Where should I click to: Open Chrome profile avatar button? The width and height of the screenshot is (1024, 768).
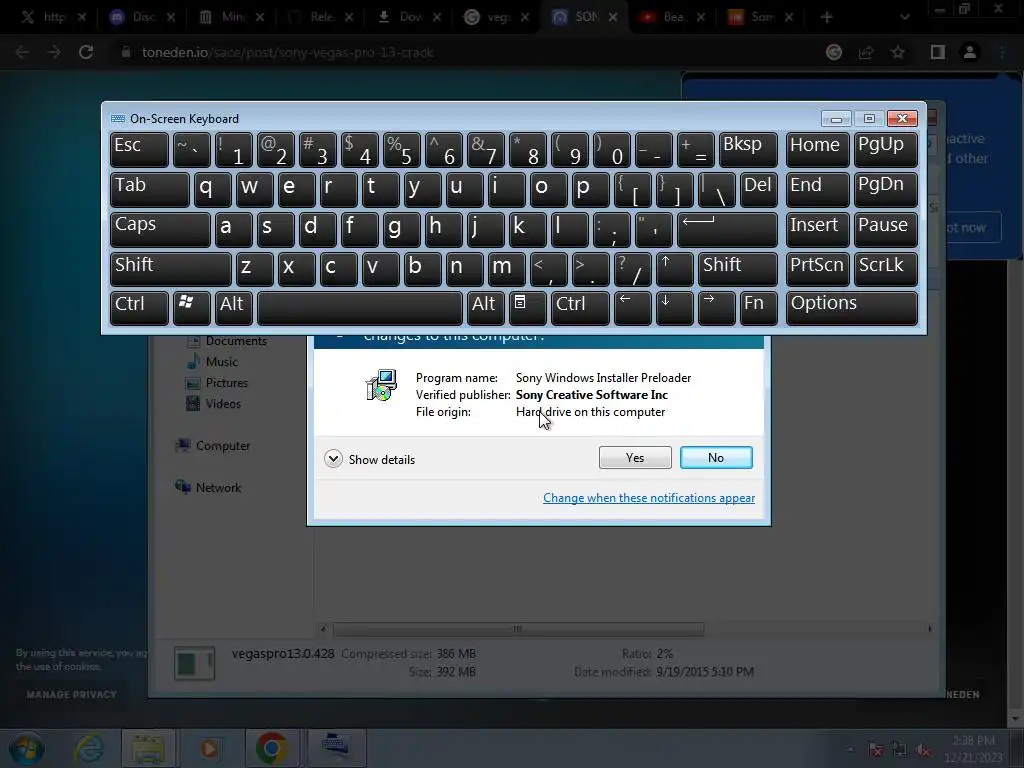pyautogui.click(x=970, y=52)
